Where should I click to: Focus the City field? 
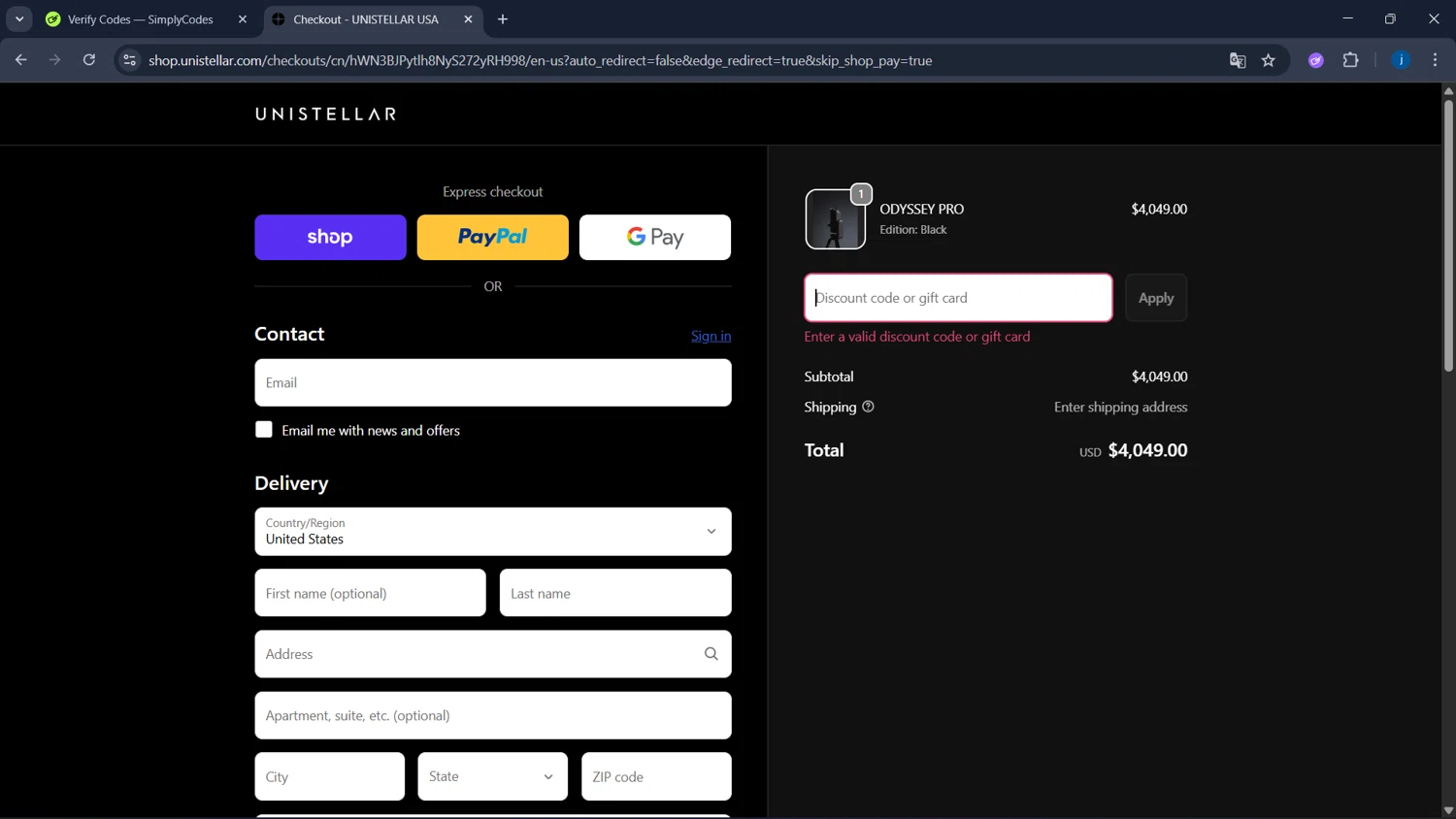tap(330, 776)
